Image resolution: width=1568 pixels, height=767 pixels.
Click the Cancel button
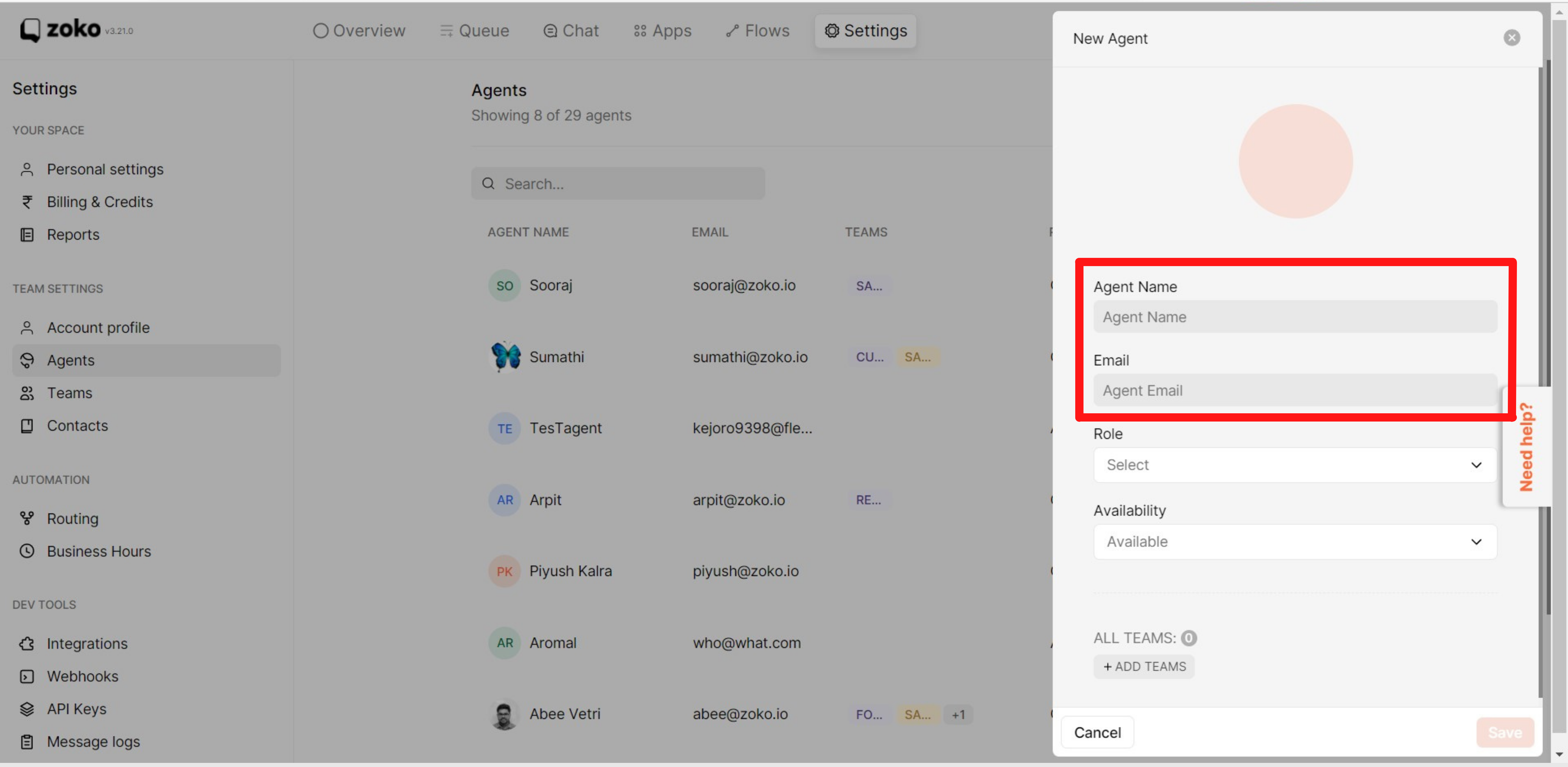click(1097, 732)
